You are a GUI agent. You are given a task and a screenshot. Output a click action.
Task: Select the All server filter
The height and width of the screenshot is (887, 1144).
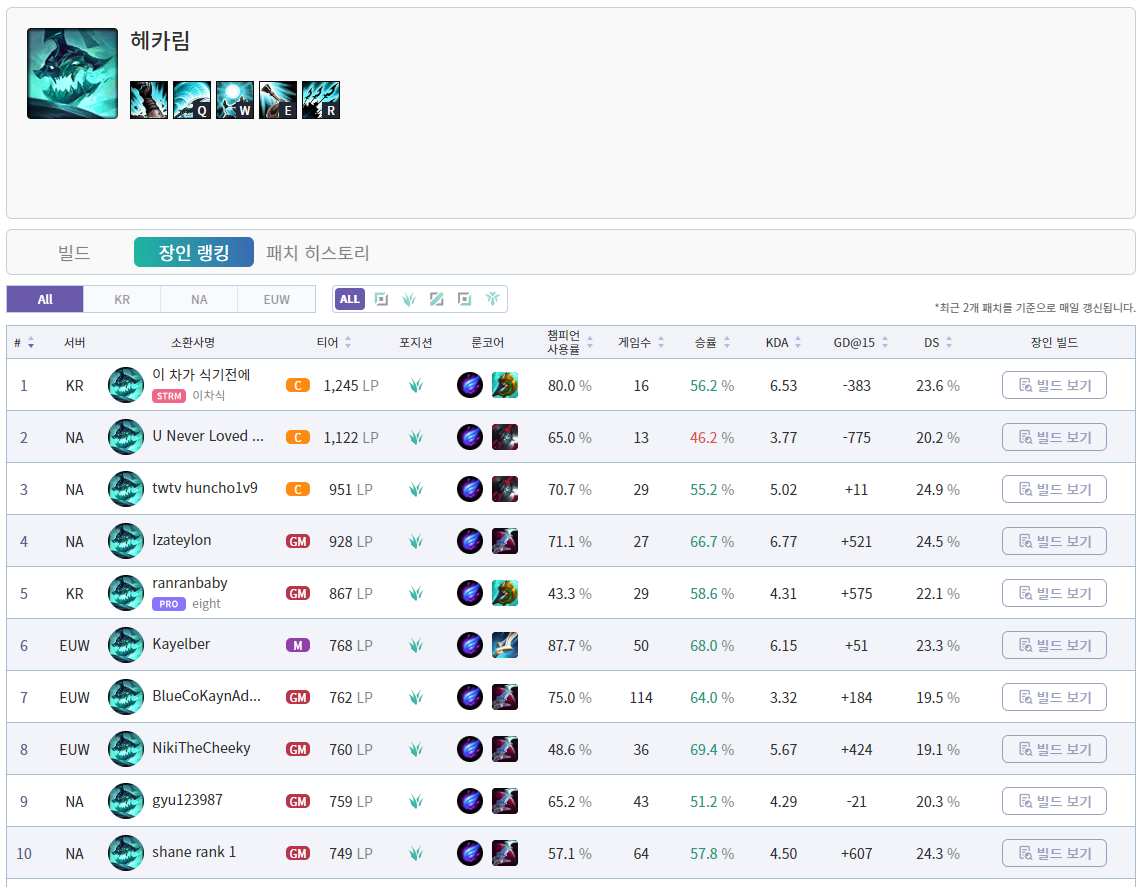click(45, 299)
